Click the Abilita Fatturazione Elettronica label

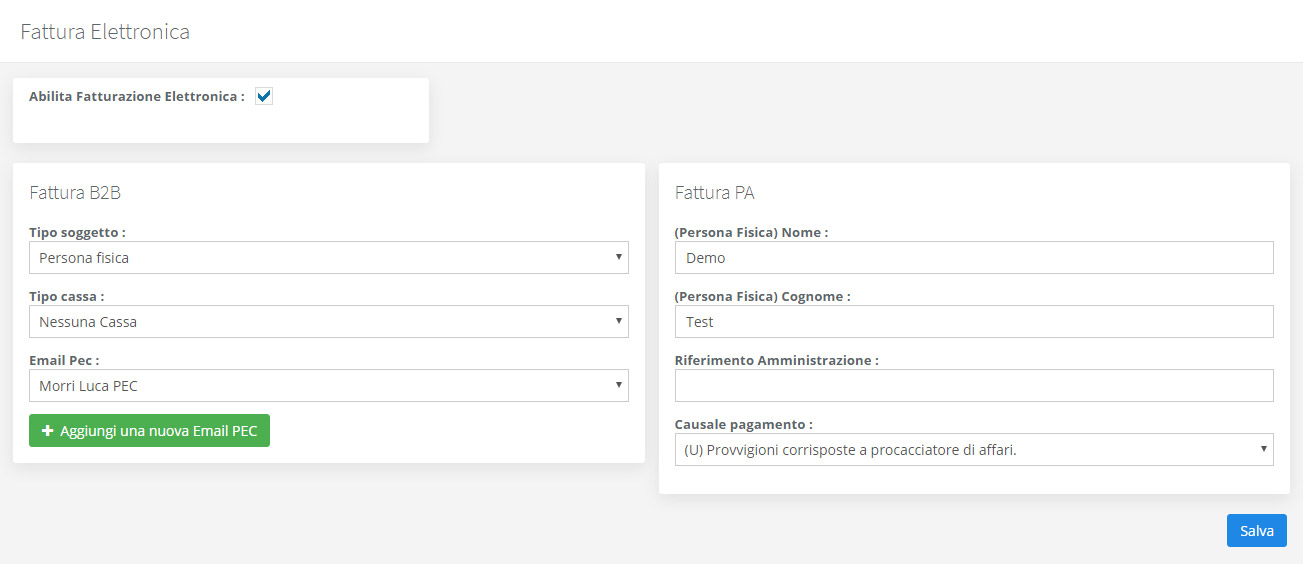137,97
